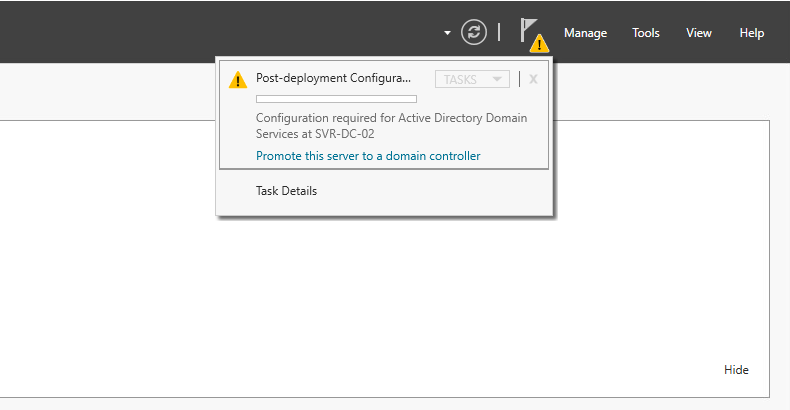This screenshot has height=410, width=790.
Task: Open the Notifications flag icon
Action: click(x=528, y=30)
